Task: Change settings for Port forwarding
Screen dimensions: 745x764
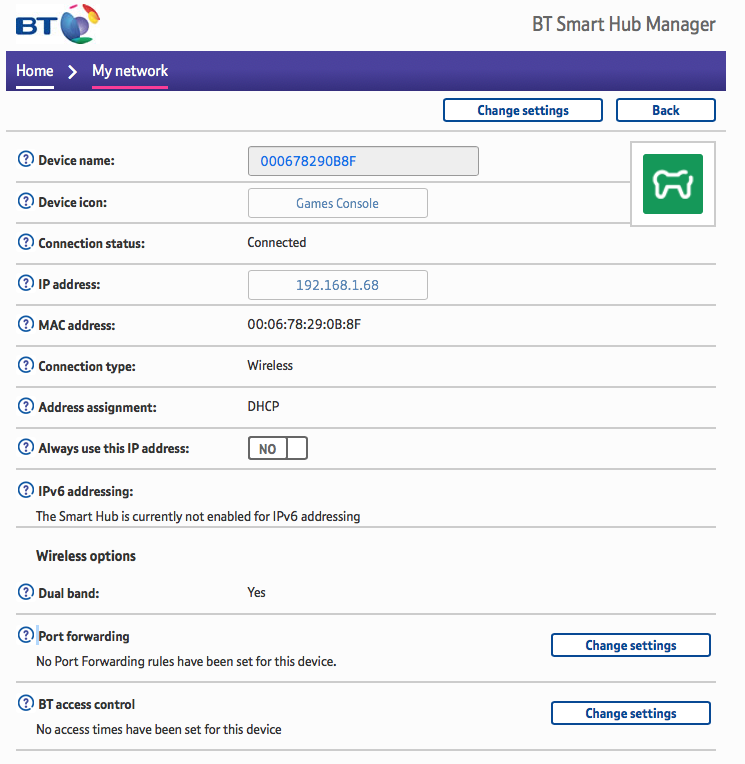Action: (630, 645)
